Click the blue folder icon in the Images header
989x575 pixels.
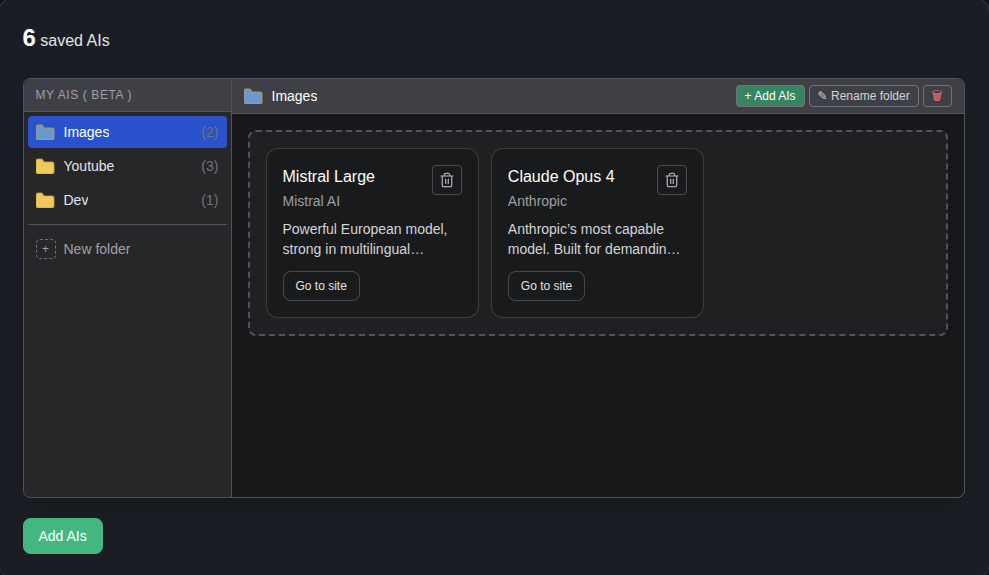pos(253,96)
